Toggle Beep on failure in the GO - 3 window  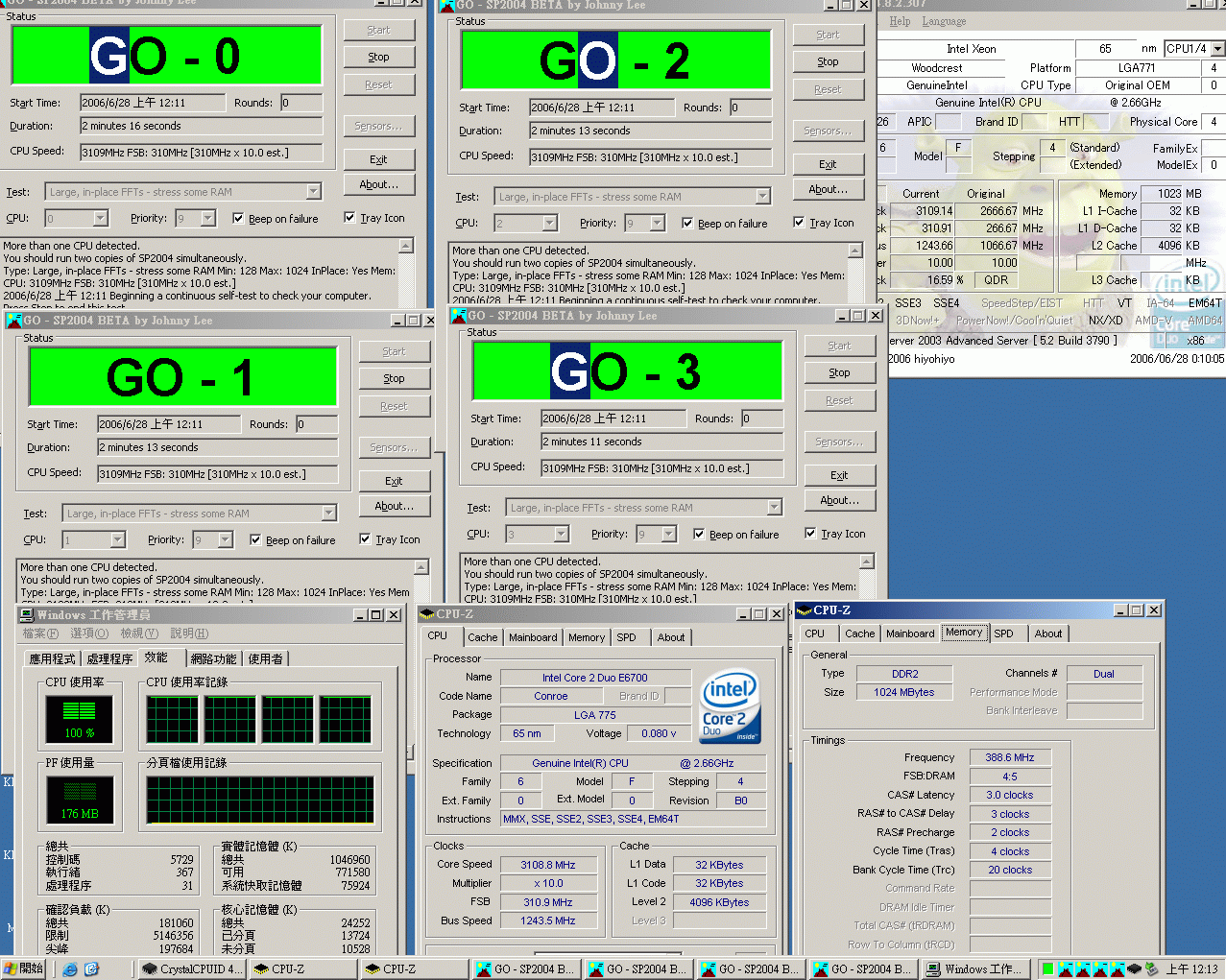point(699,535)
